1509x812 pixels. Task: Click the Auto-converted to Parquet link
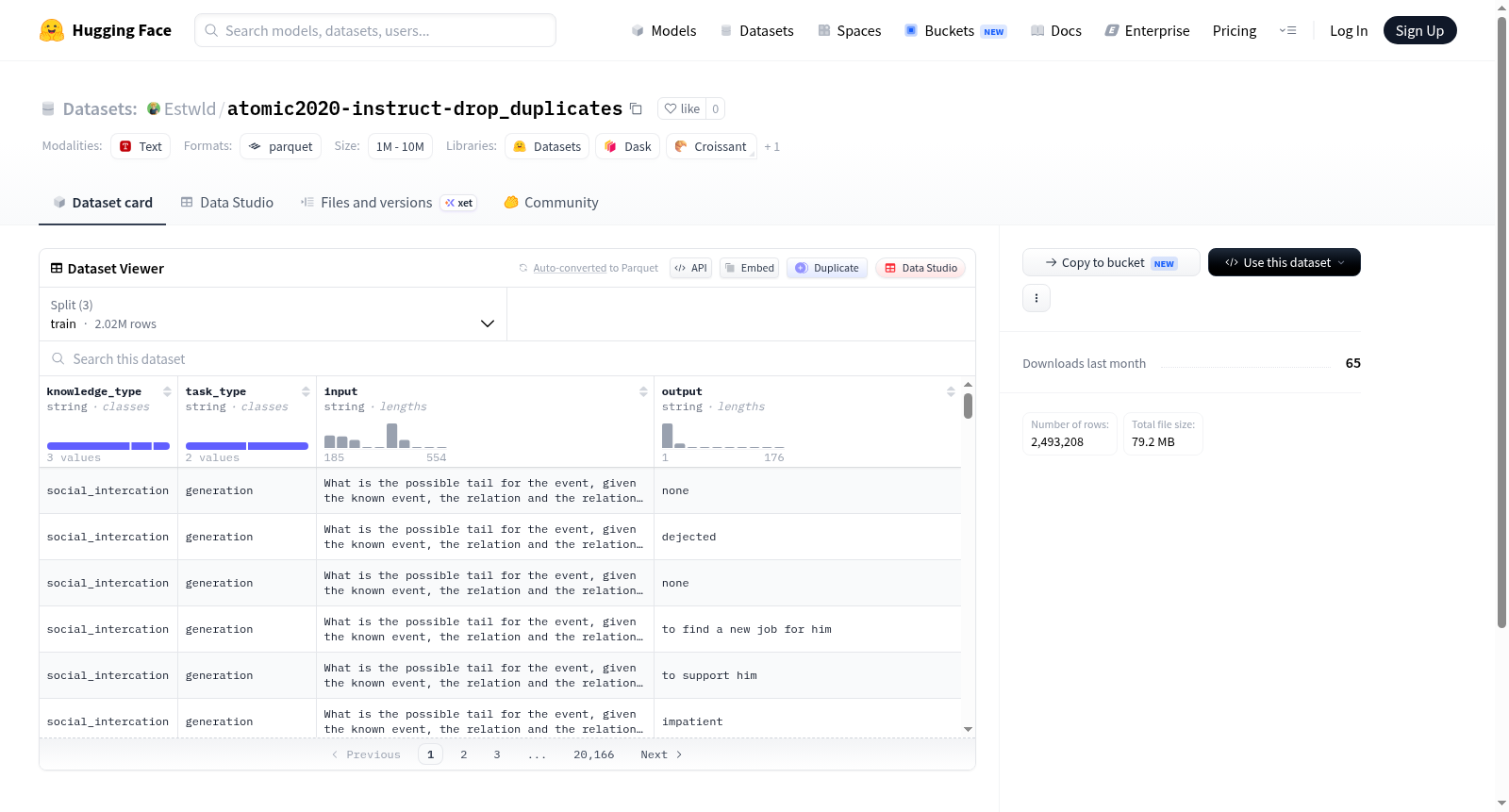coord(570,268)
